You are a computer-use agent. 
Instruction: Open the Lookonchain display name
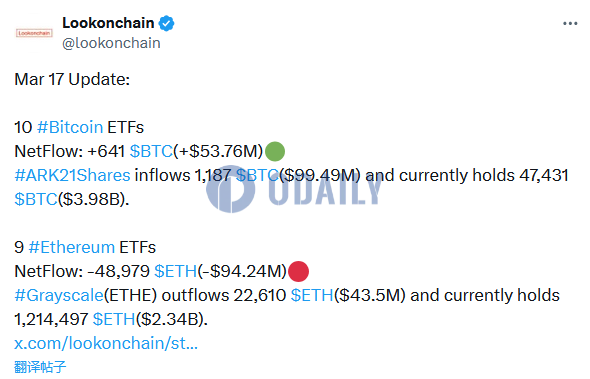pyautogui.click(x=108, y=23)
